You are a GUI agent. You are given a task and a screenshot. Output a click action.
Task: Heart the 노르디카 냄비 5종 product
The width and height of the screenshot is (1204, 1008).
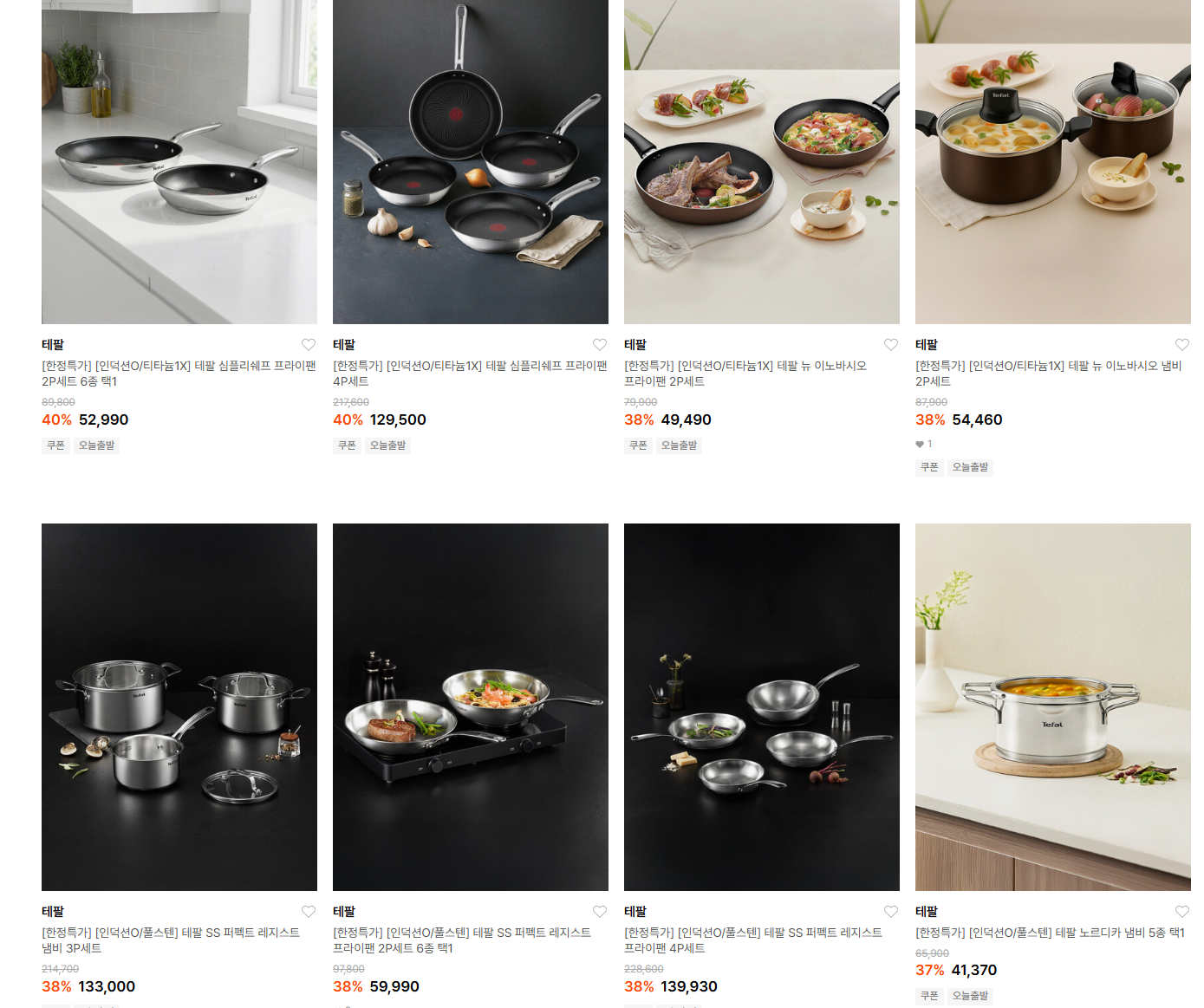pos(1182,912)
